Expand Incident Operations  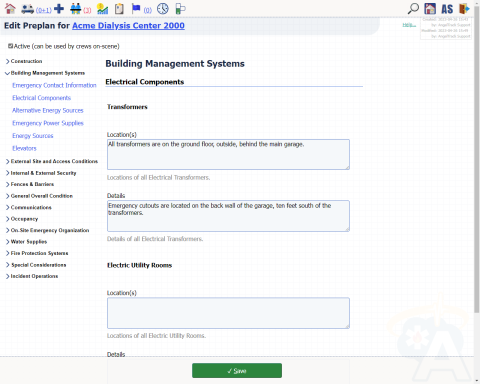(32, 276)
